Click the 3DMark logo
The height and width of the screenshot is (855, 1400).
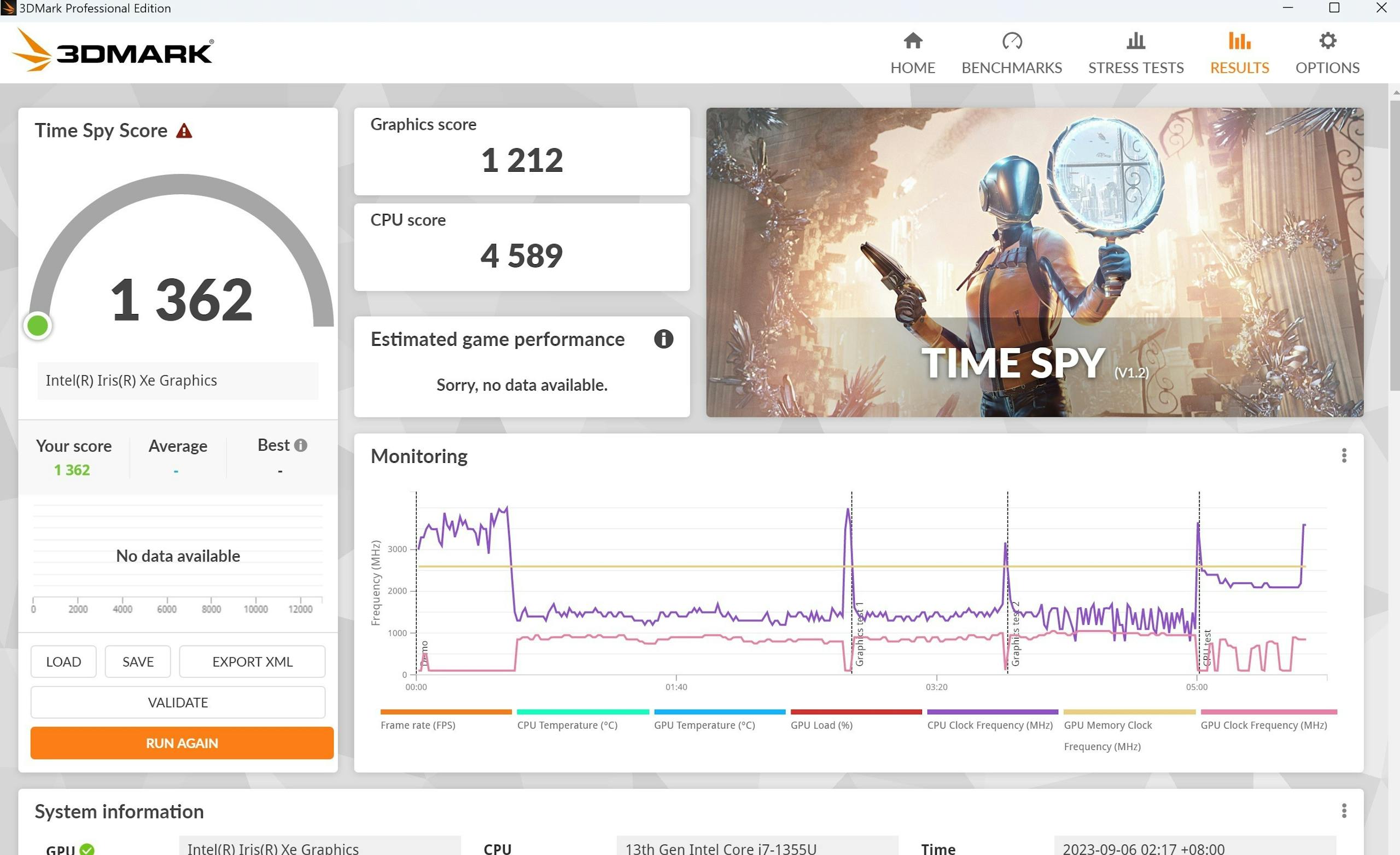click(114, 51)
